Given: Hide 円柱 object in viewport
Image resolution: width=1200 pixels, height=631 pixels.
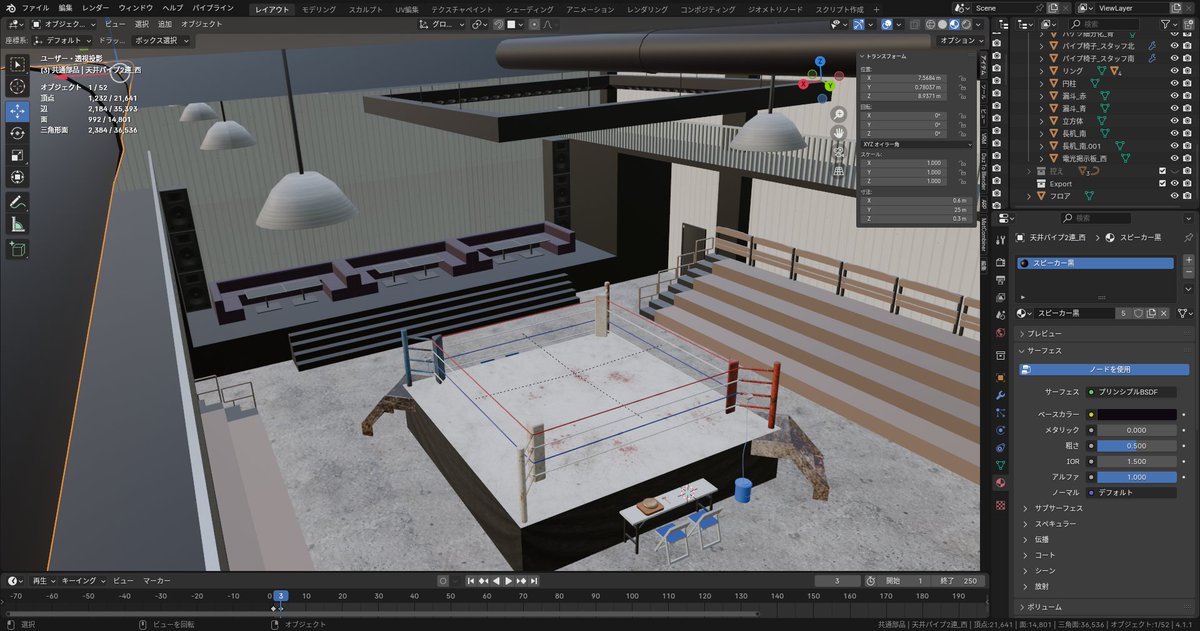Looking at the screenshot, I should pyautogui.click(x=1174, y=83).
